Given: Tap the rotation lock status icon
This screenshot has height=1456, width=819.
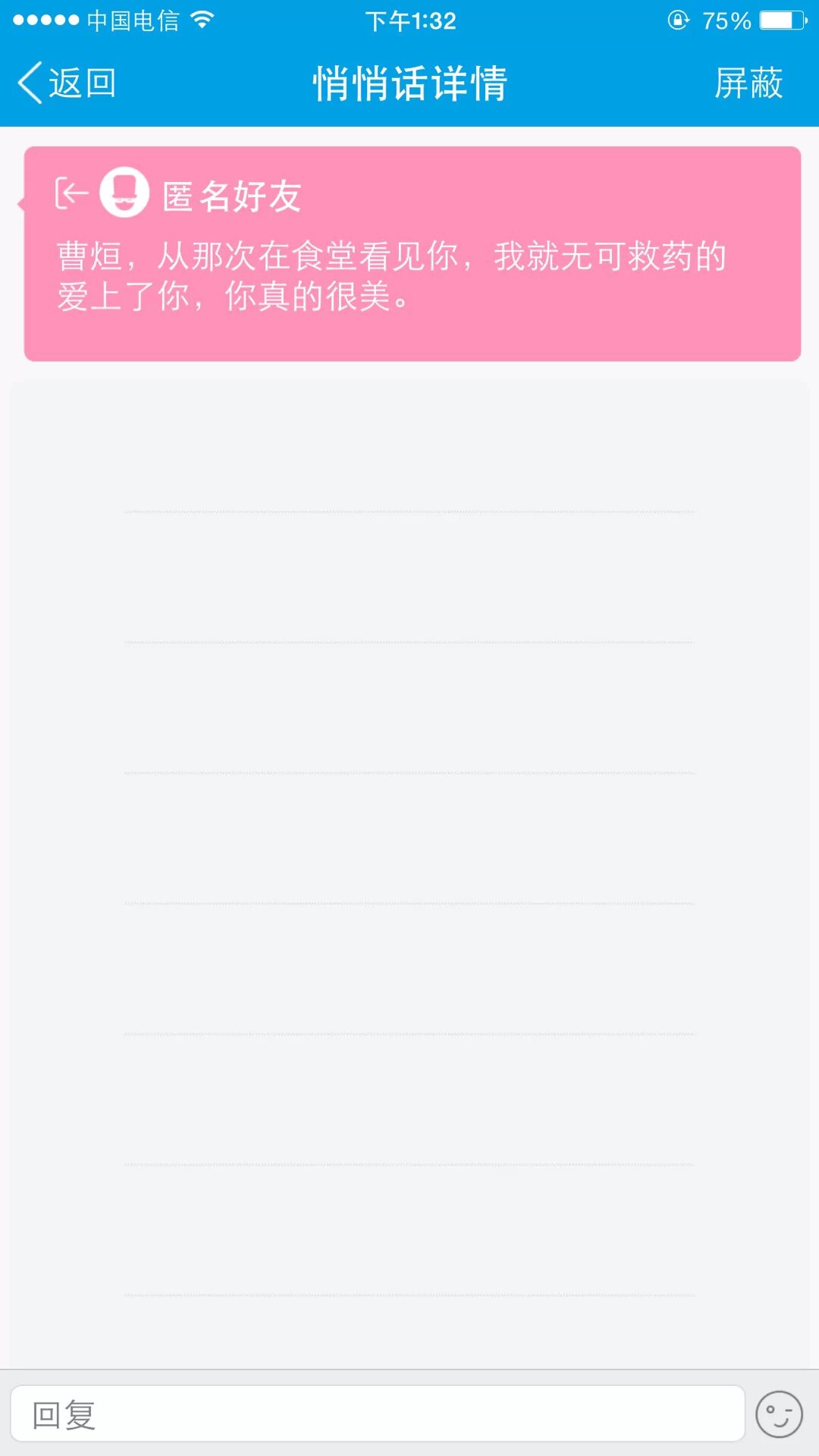Looking at the screenshot, I should [x=678, y=20].
